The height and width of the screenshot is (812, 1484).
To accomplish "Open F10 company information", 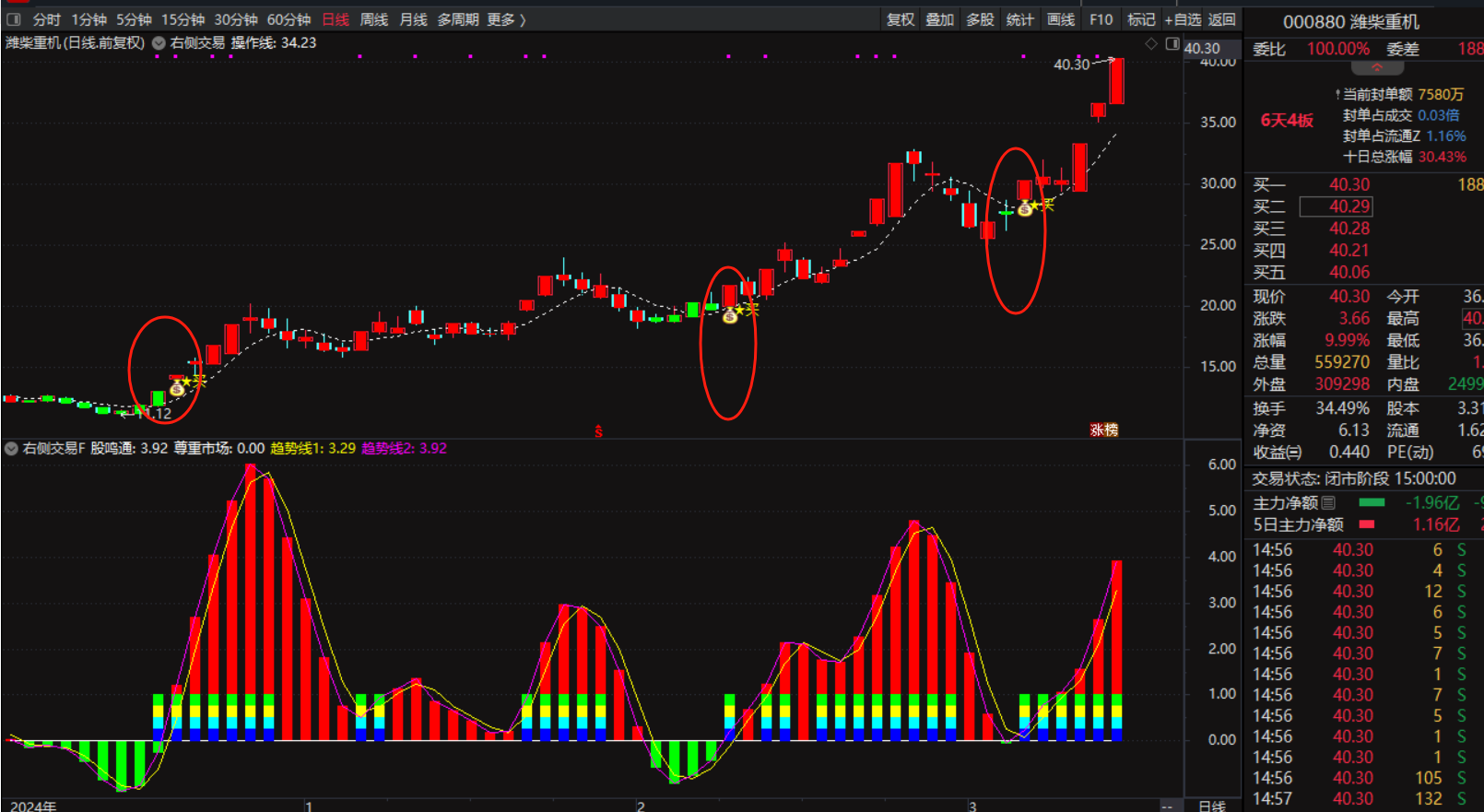I will tap(1101, 19).
